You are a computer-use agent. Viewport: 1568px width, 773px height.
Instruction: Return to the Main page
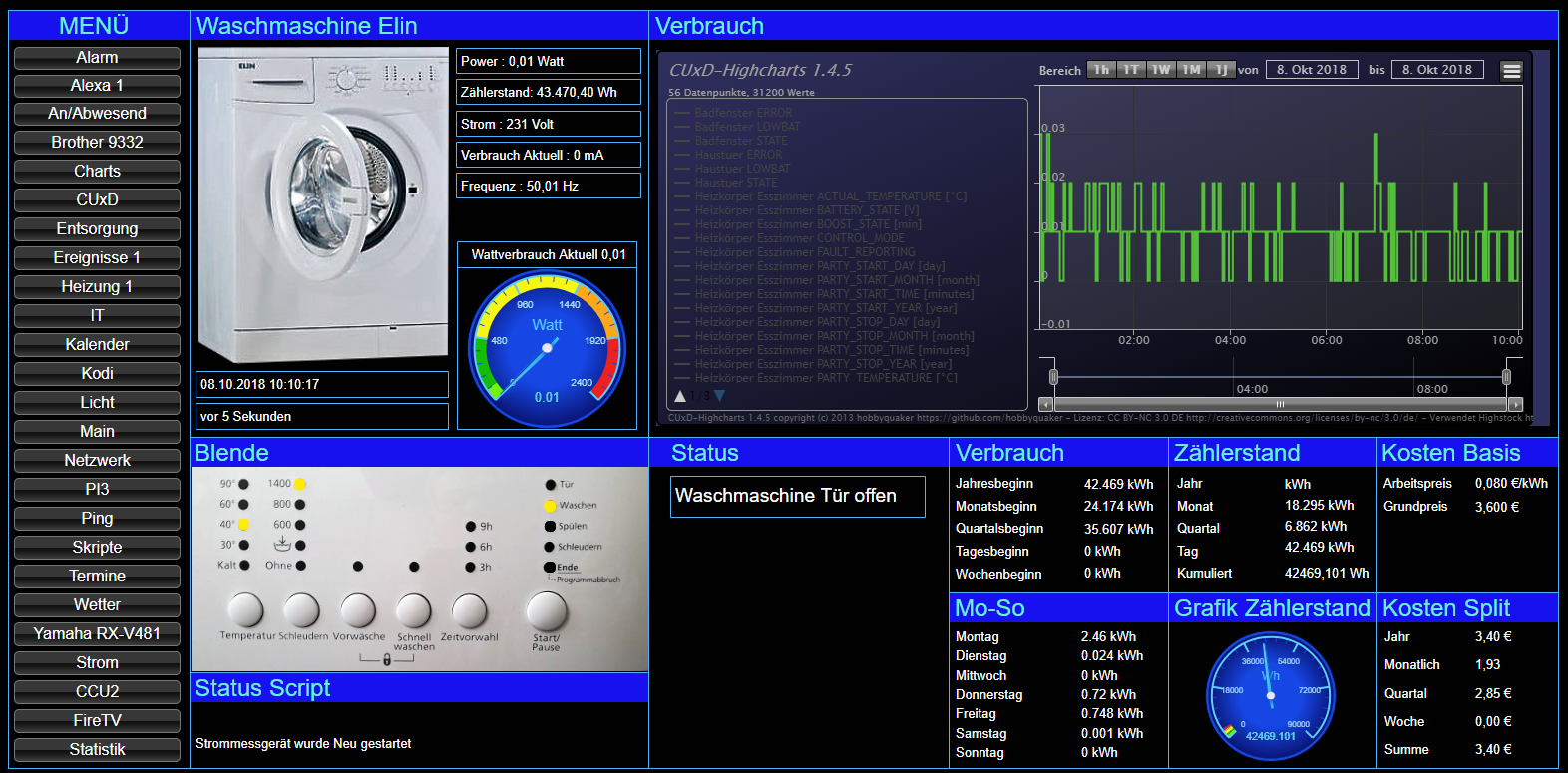[x=97, y=432]
